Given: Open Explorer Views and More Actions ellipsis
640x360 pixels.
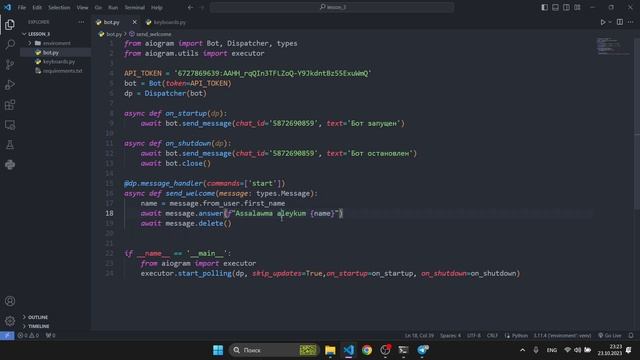Looking at the screenshot, I should (x=81, y=22).
